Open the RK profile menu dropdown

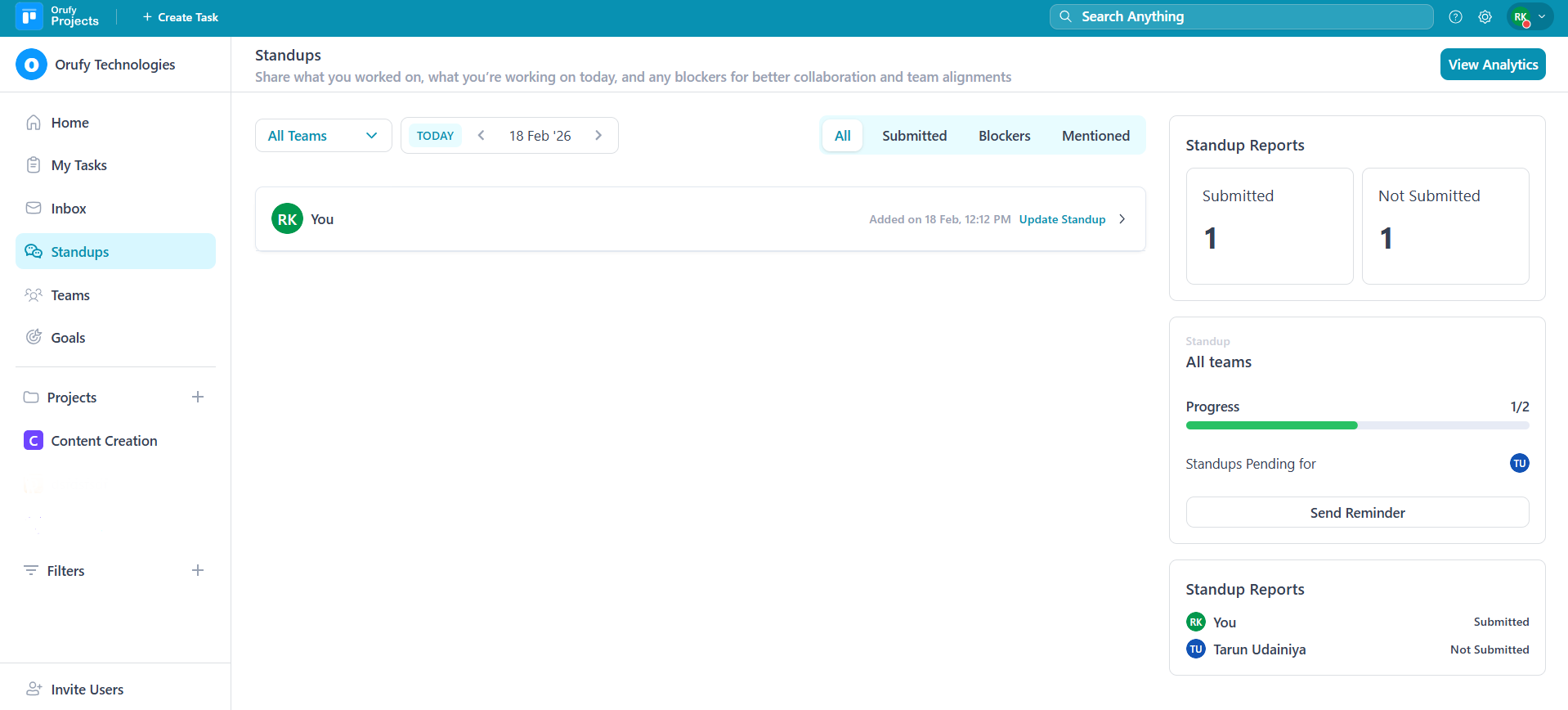tap(1530, 16)
